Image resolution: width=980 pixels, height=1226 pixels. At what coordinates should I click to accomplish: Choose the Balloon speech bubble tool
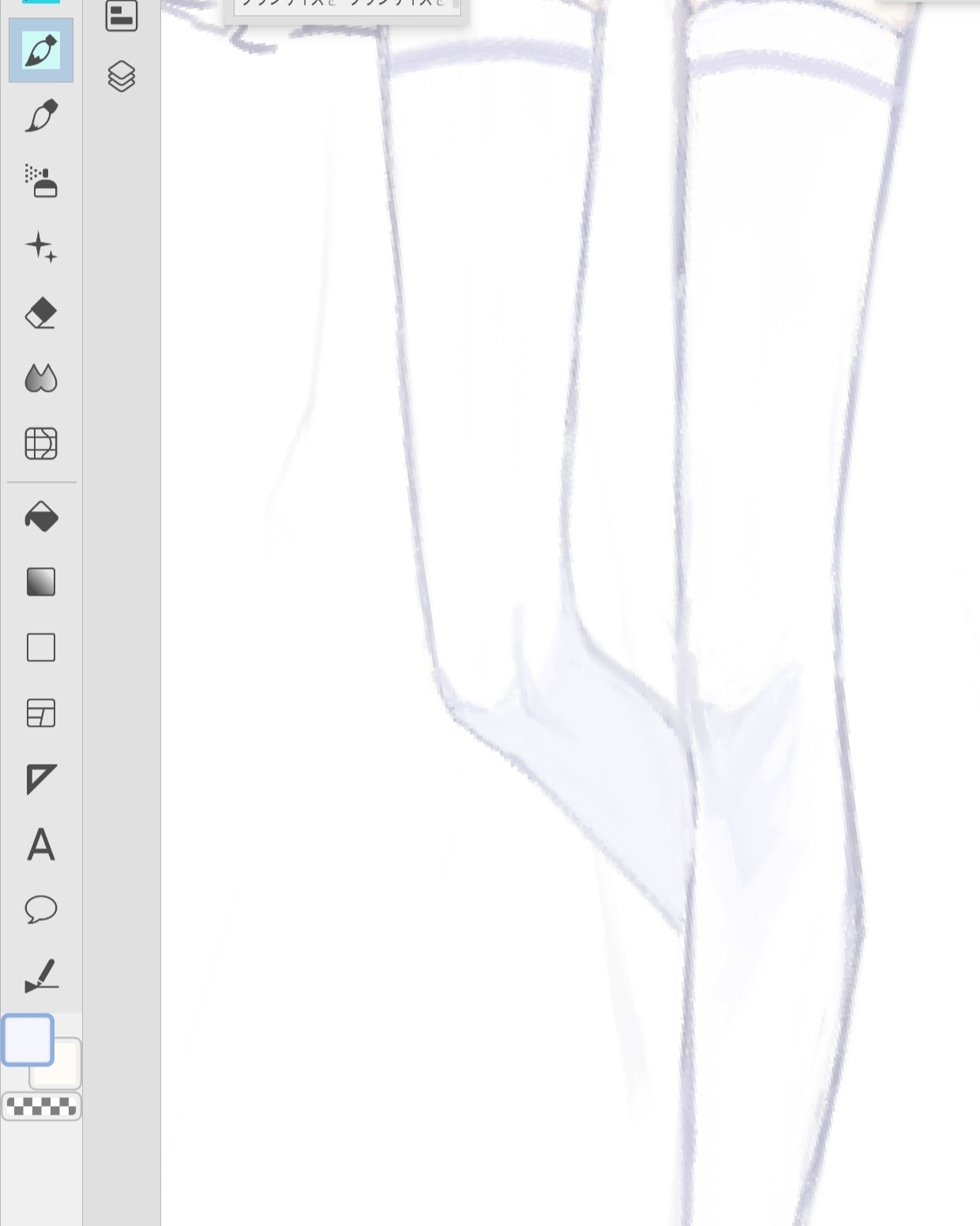[x=41, y=909]
